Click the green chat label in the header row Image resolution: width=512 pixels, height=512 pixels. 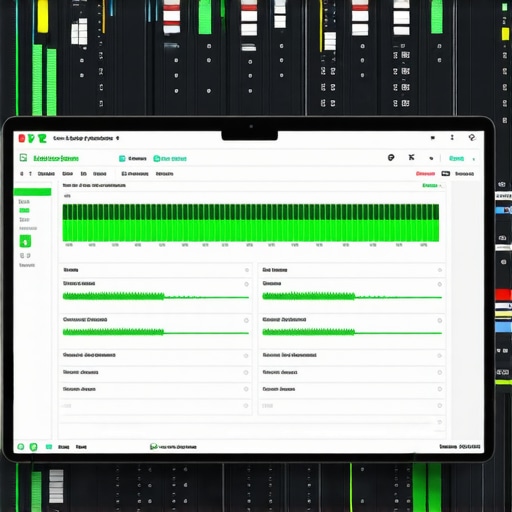[174, 159]
